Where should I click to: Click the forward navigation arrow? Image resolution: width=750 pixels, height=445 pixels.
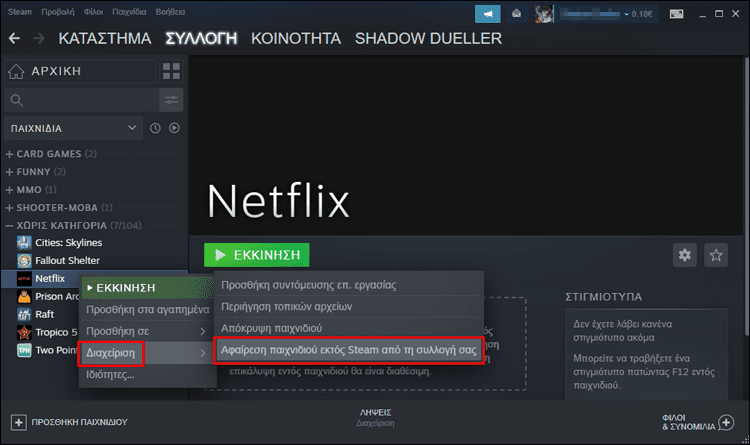pyautogui.click(x=39, y=39)
